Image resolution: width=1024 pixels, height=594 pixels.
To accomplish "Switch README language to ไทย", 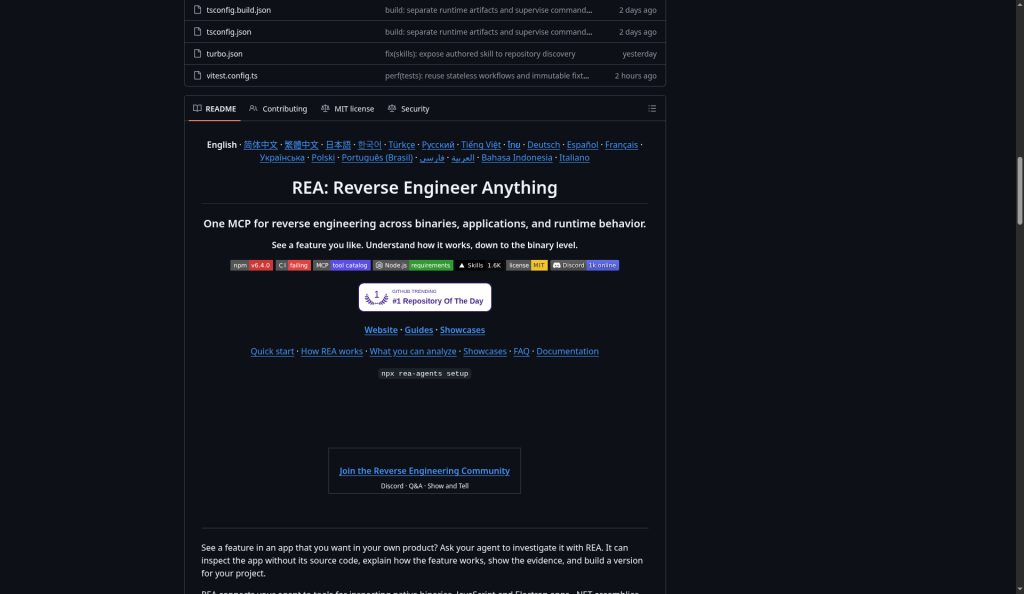I will (514, 145).
